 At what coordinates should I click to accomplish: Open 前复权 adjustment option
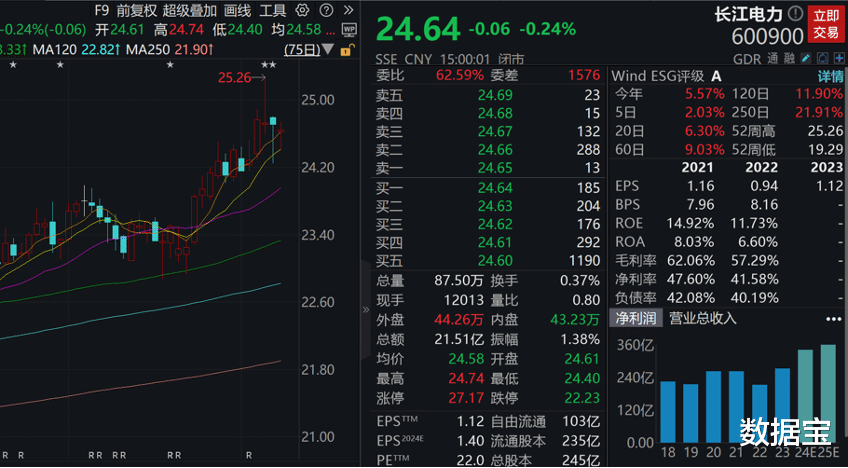137,10
